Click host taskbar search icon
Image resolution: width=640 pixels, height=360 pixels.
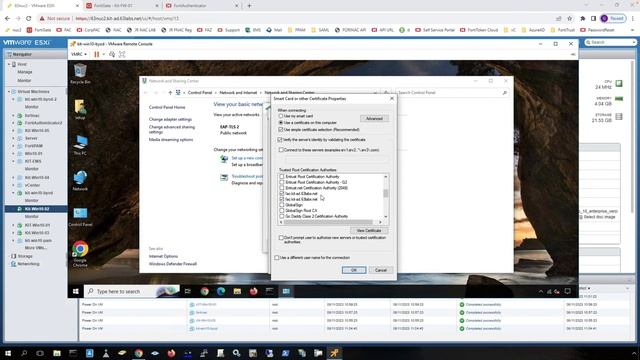(x=24, y=353)
